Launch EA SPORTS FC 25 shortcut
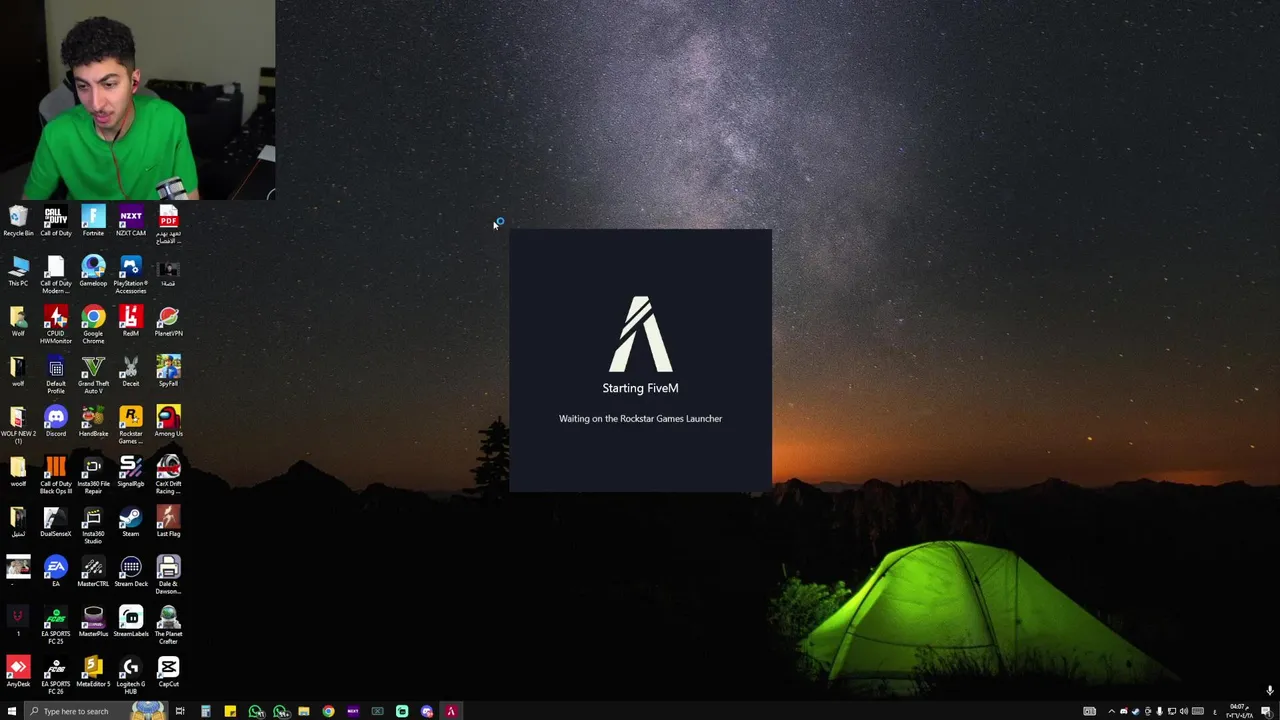Viewport: 1280px width, 720px height. (56, 625)
